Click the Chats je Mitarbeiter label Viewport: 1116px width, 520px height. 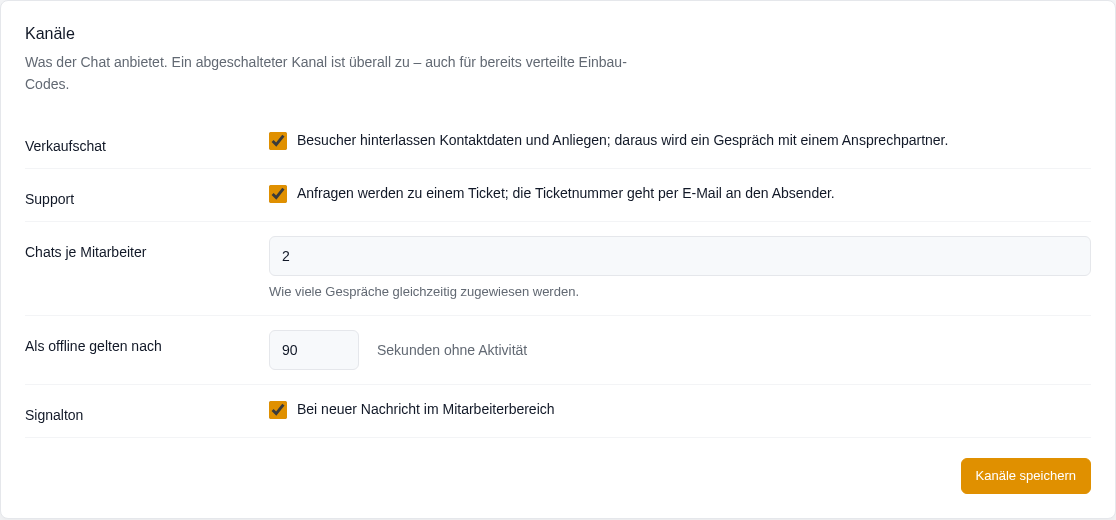(x=85, y=252)
